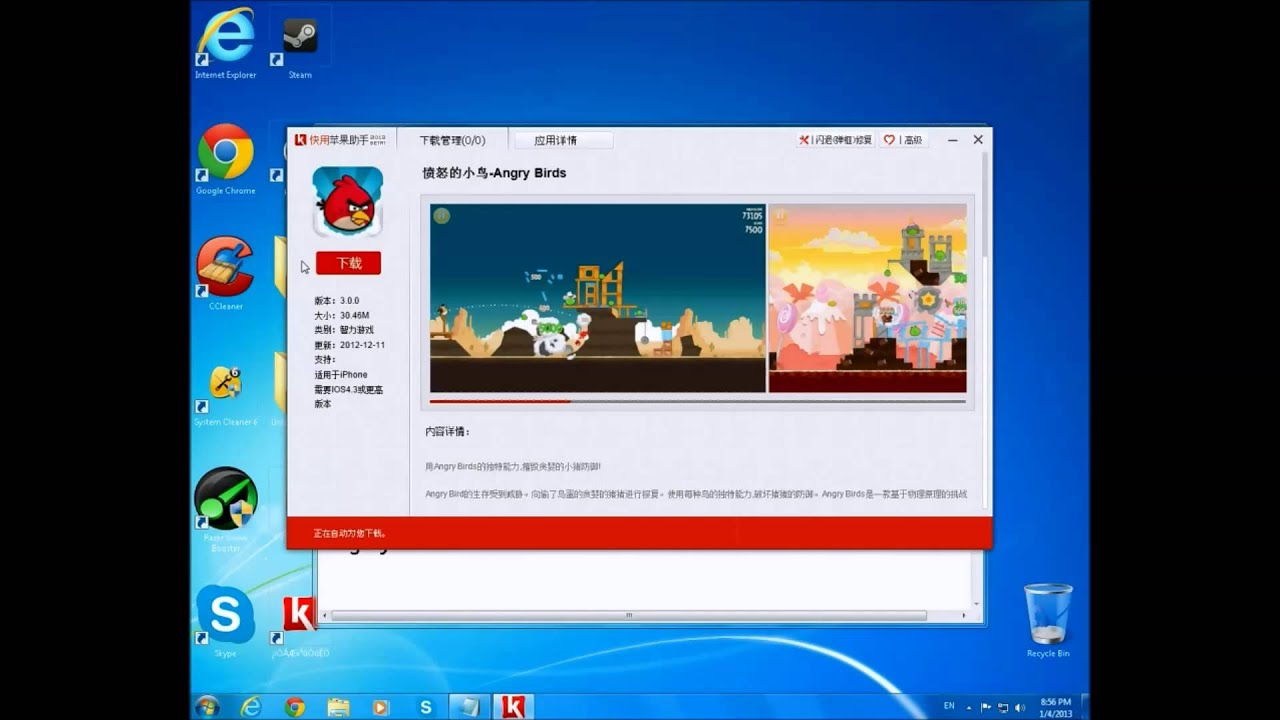Click the EN language indicator

click(949, 707)
